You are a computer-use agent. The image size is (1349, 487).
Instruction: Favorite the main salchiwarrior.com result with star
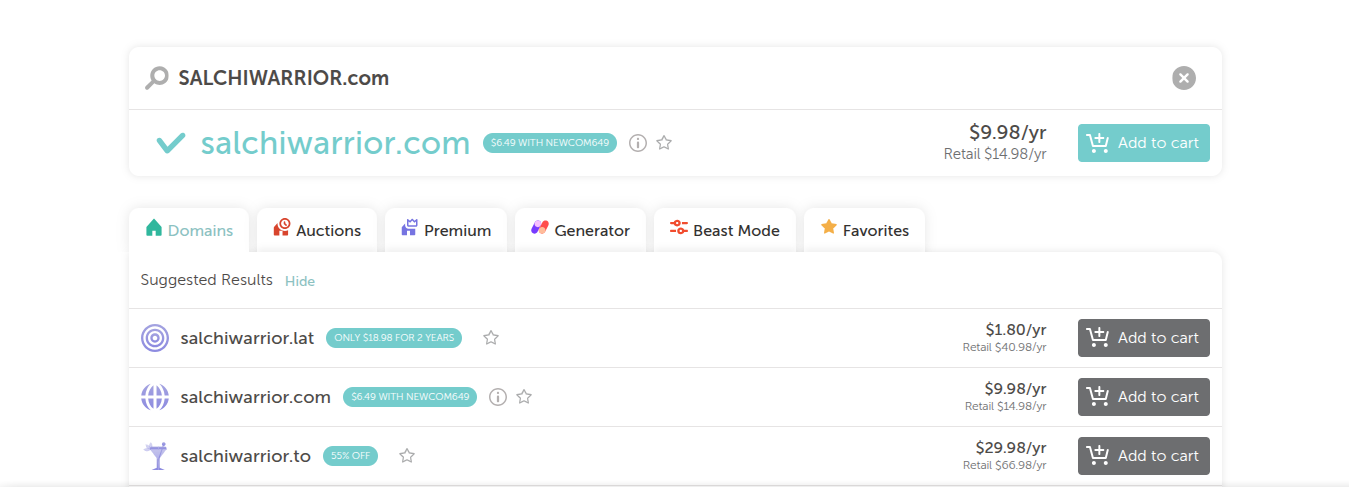[x=664, y=143]
